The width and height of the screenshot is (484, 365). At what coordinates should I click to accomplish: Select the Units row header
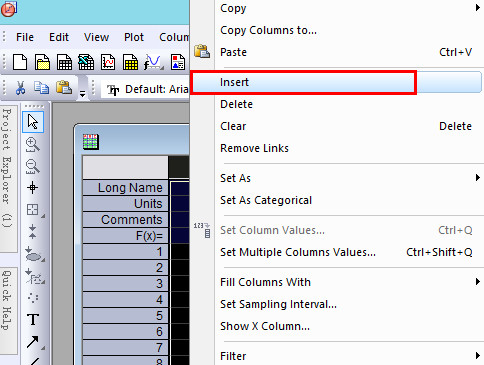(x=125, y=203)
